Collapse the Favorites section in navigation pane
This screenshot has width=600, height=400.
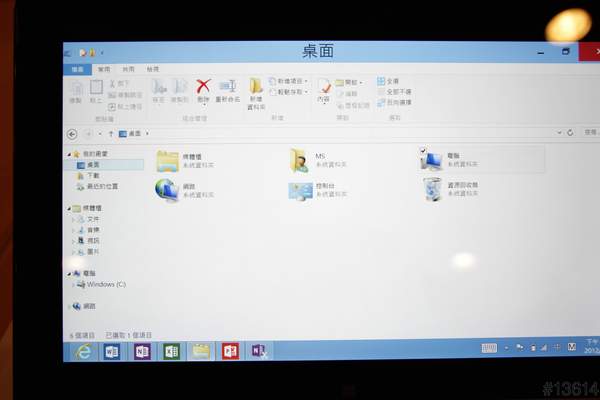point(69,154)
